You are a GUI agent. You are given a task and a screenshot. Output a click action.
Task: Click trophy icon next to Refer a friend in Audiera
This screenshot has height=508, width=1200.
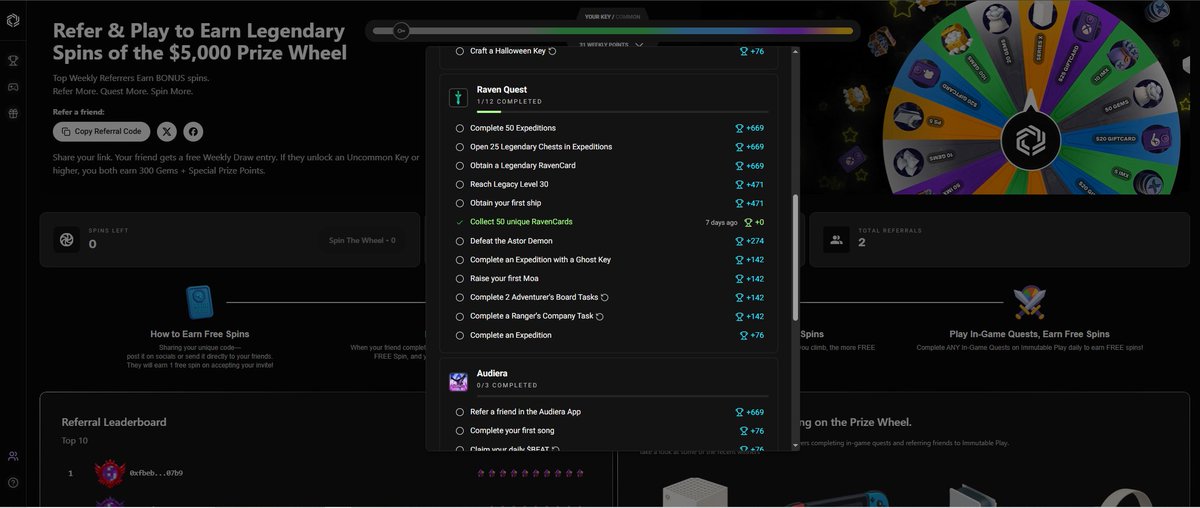click(740, 412)
